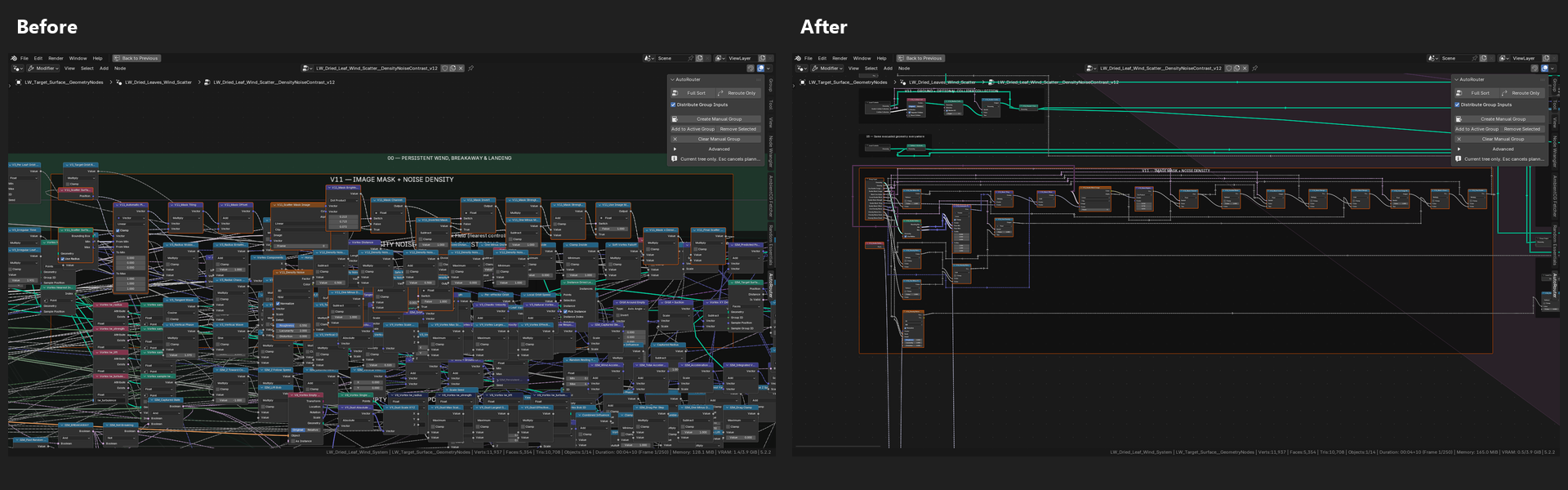Image resolution: width=1568 pixels, height=490 pixels.
Task: Toggle node tree pin in After header
Action: click(1254, 69)
